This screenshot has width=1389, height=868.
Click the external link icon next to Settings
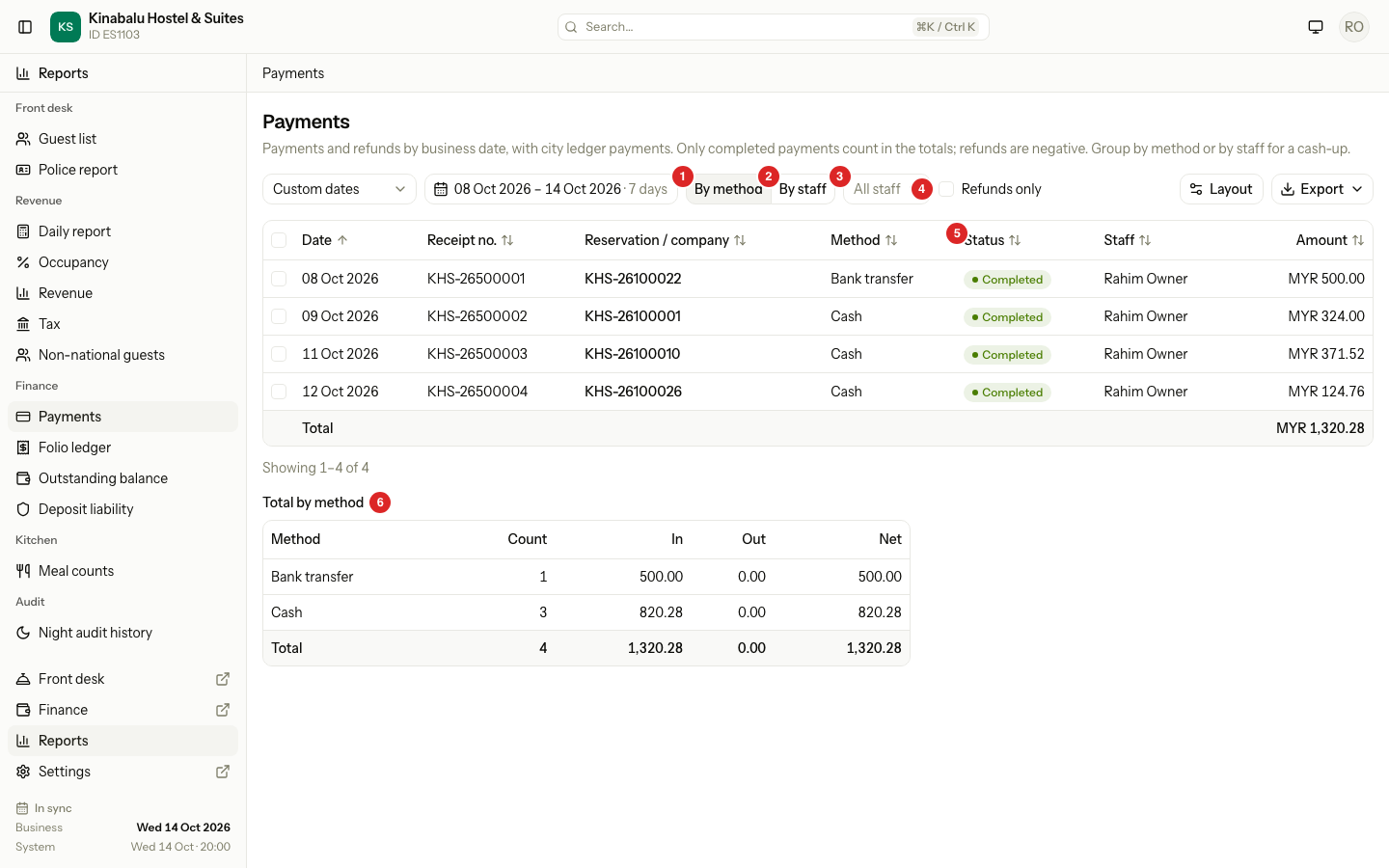click(x=223, y=772)
